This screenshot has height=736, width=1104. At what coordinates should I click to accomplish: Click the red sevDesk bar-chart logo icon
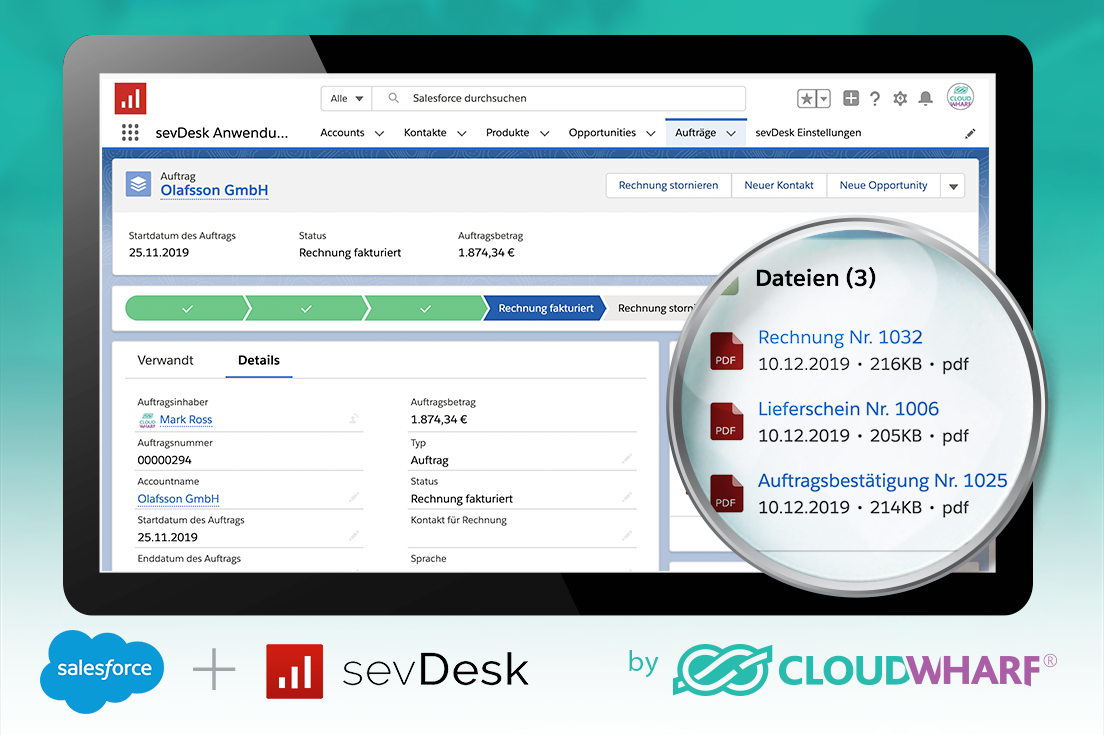click(129, 98)
